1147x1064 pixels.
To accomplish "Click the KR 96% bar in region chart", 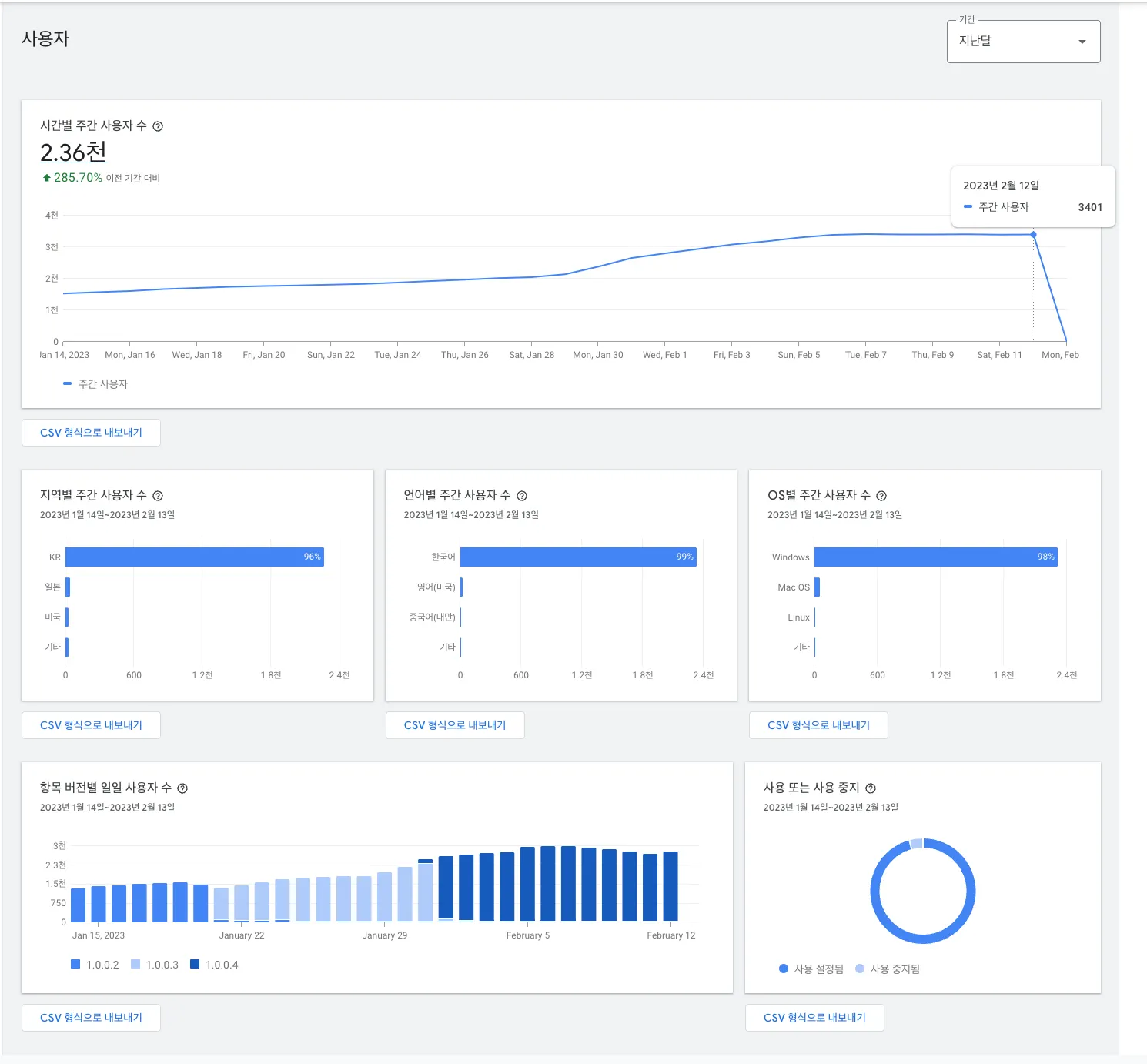I will [x=194, y=557].
